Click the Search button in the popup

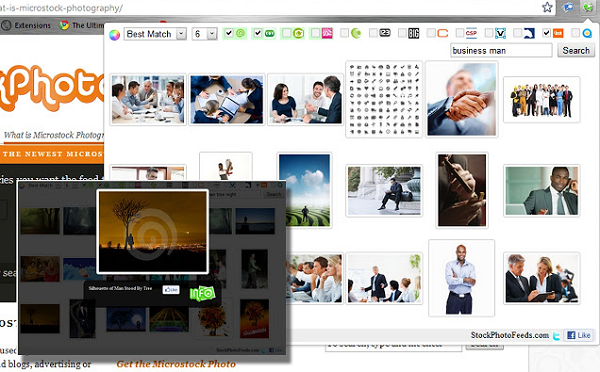(x=576, y=51)
